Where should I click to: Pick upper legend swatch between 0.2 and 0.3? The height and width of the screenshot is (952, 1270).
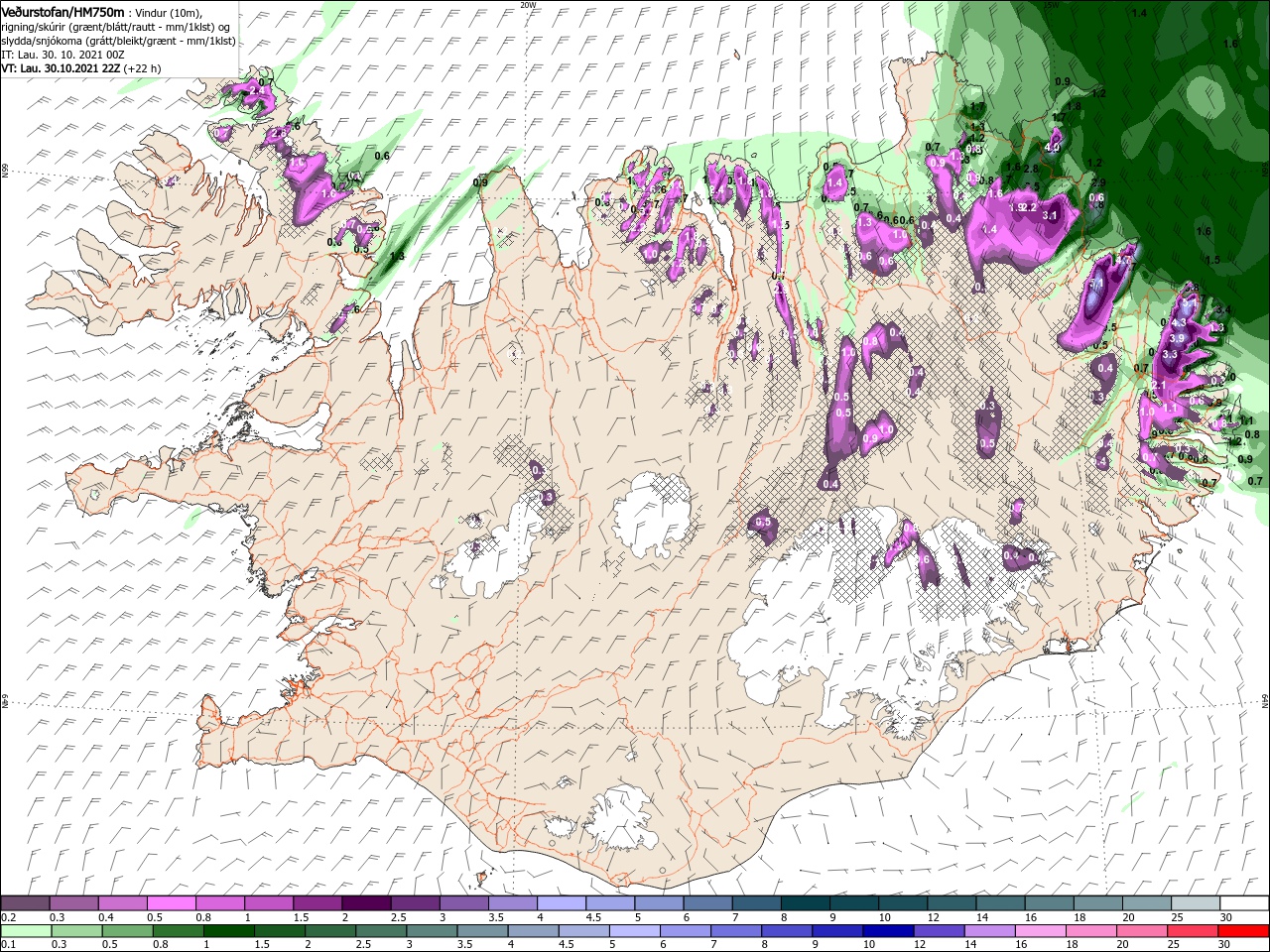[25, 902]
